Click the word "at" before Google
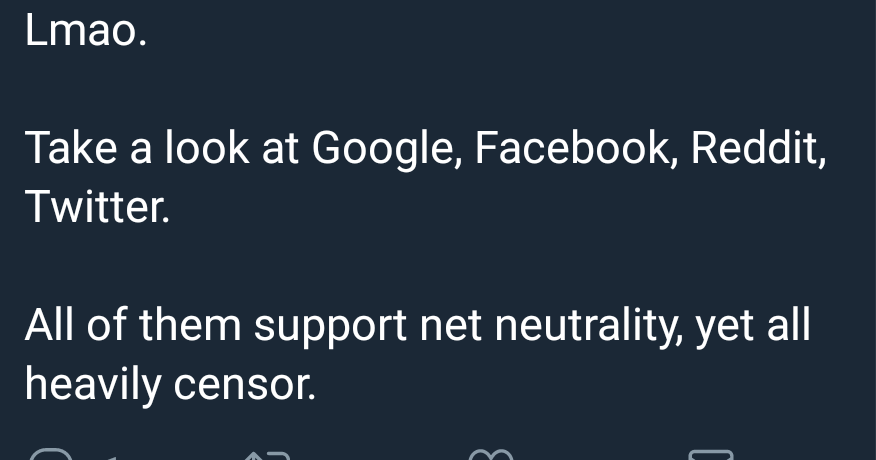This screenshot has height=460, width=876. tap(280, 150)
